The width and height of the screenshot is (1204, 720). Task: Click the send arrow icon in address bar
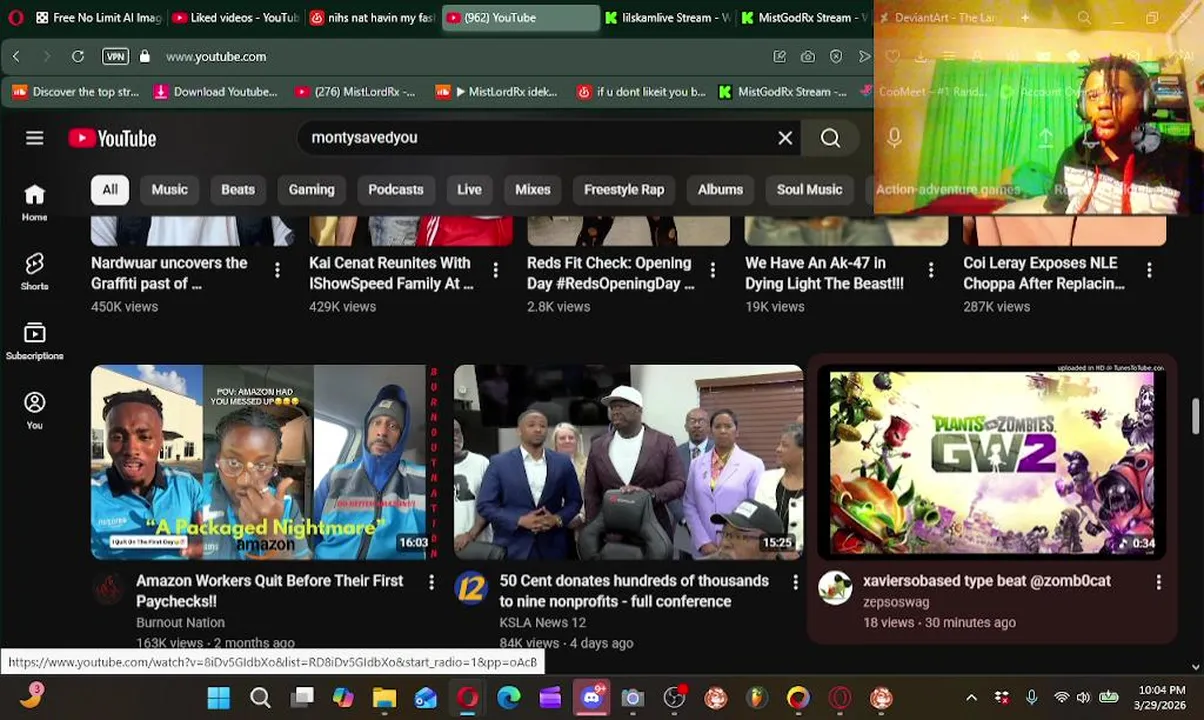coord(864,57)
